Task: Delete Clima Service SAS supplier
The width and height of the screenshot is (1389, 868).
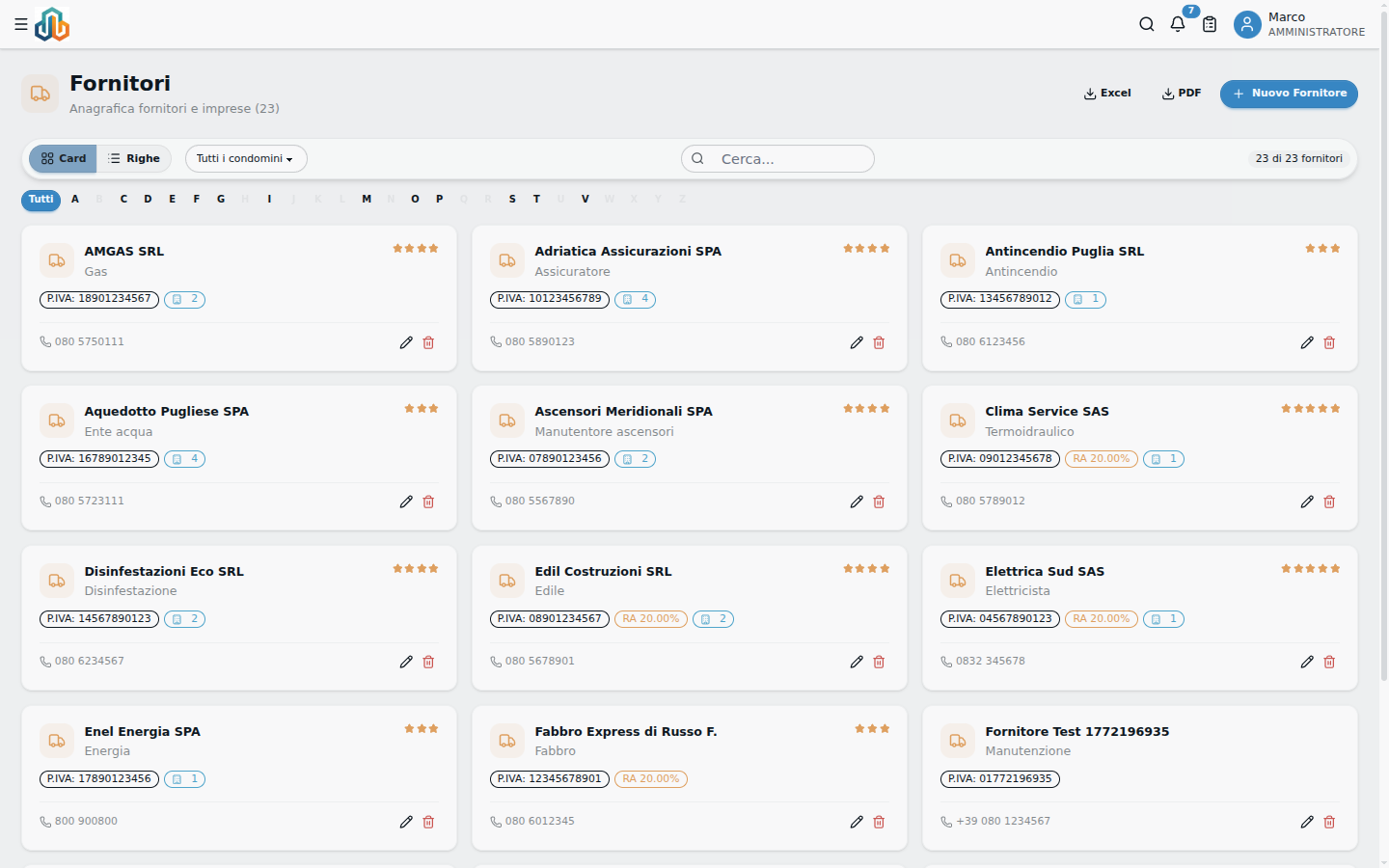Action: pos(1329,502)
